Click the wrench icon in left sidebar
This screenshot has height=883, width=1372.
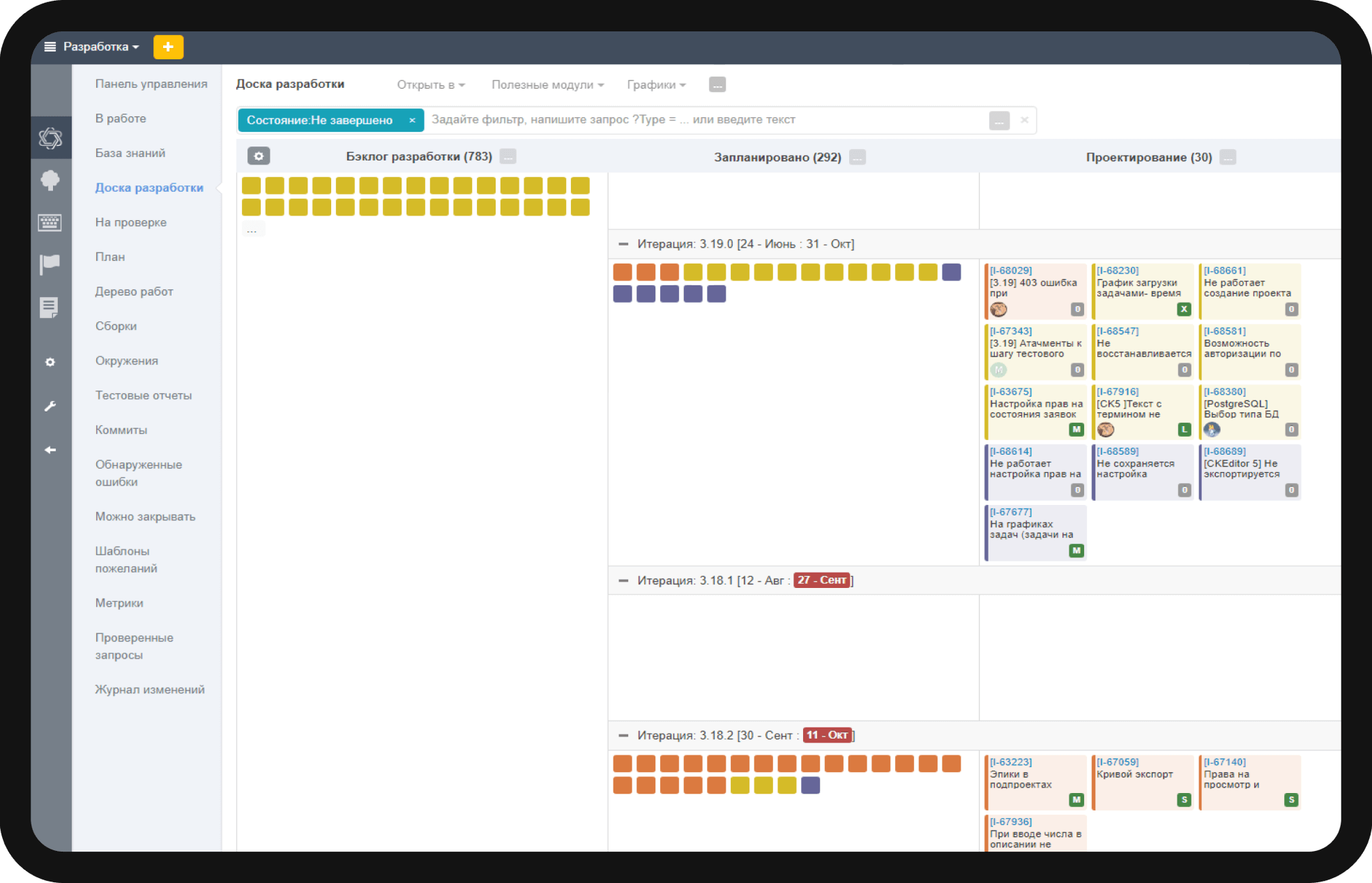pos(50,406)
